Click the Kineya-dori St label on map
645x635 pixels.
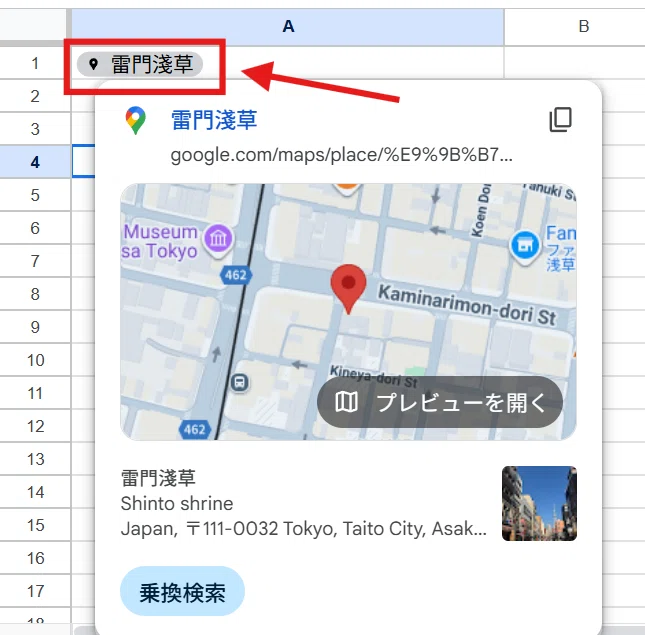click(x=374, y=376)
